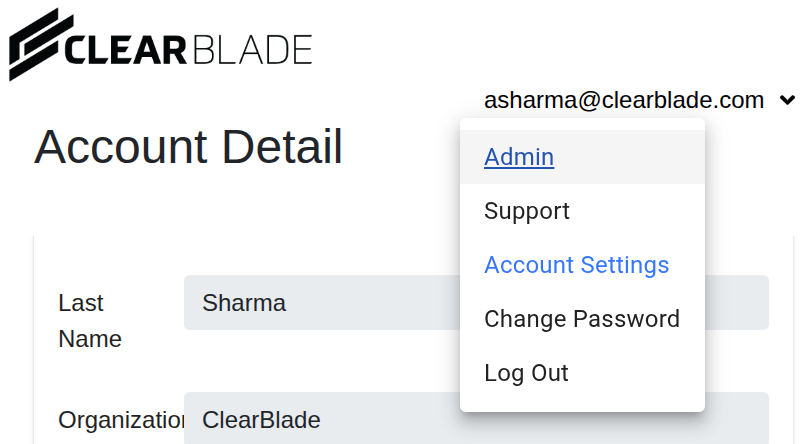
Task: Focus the Last Name input field
Action: [320, 303]
